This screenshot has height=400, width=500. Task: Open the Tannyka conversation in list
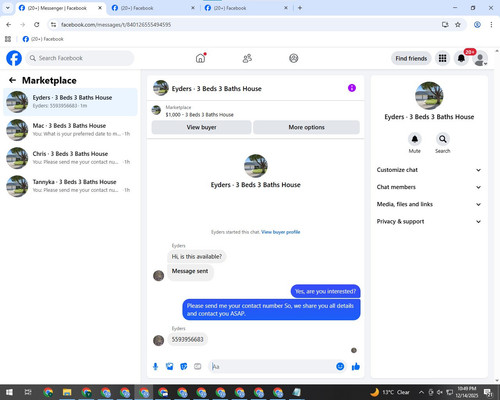70,186
